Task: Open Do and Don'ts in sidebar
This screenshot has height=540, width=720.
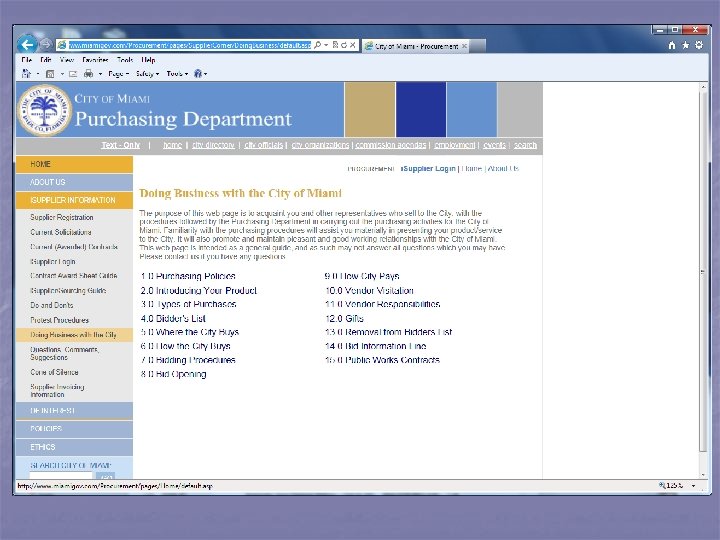Action: [x=51, y=305]
